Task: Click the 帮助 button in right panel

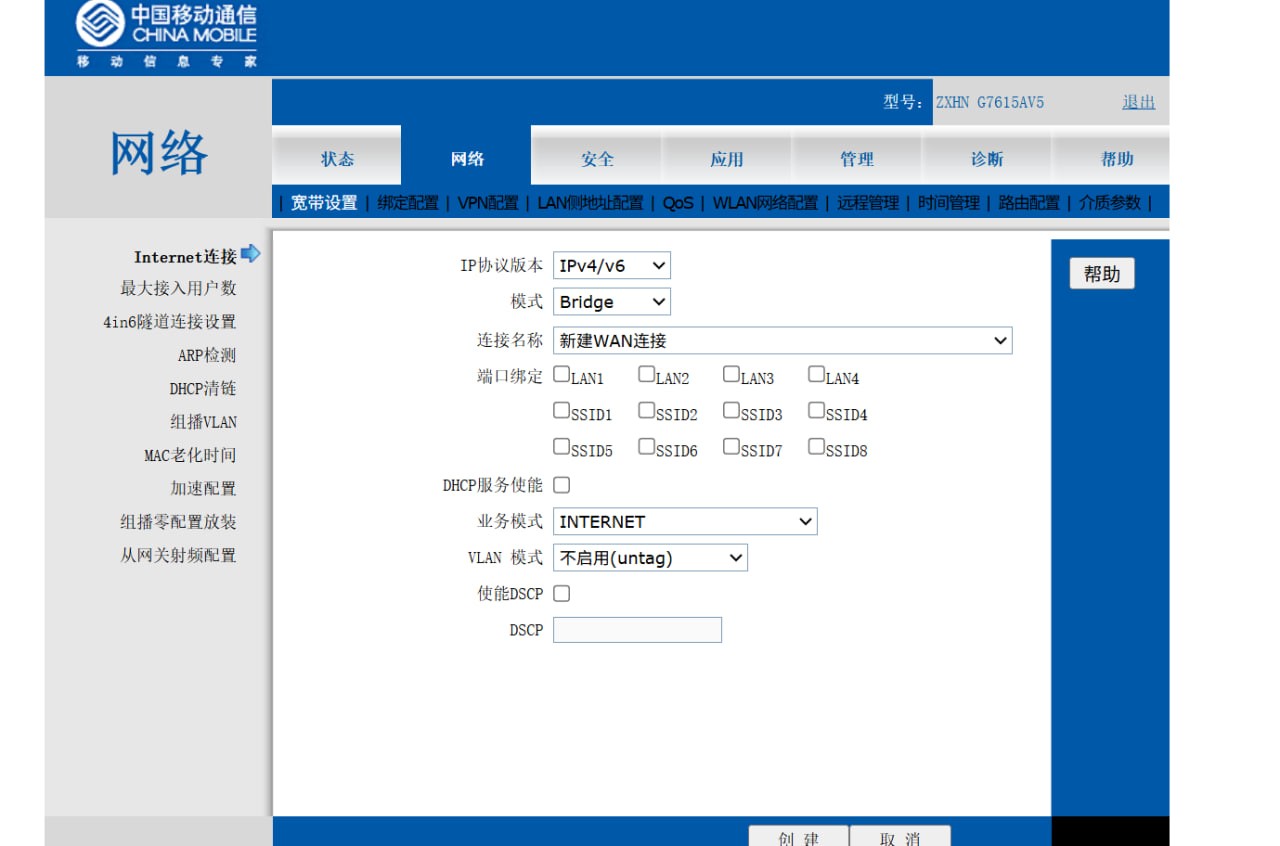Action: 1102,274
